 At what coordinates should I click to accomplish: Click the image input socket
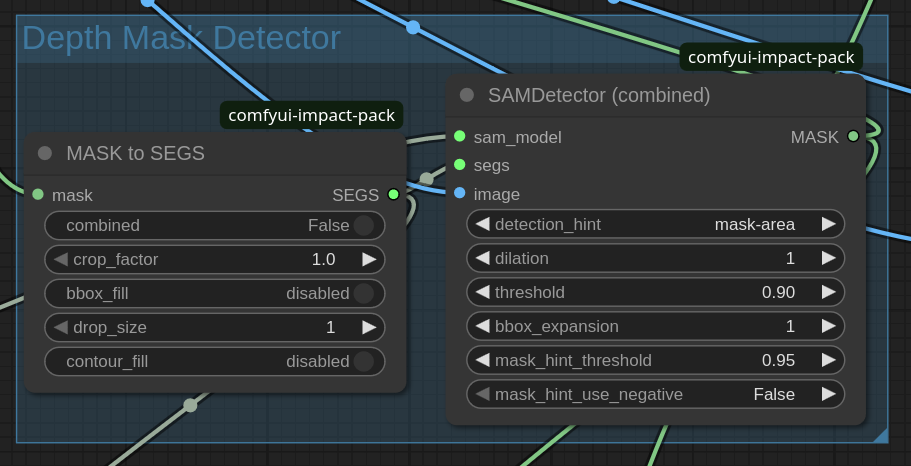click(460, 193)
